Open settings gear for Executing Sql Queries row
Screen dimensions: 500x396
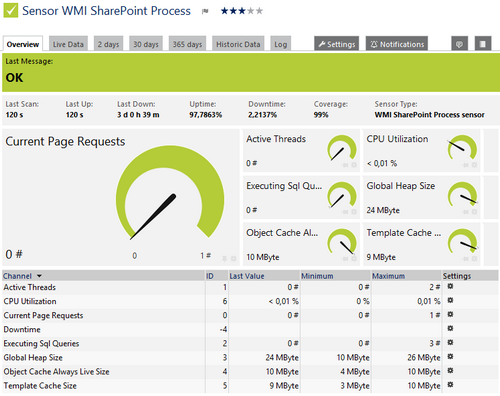450,342
